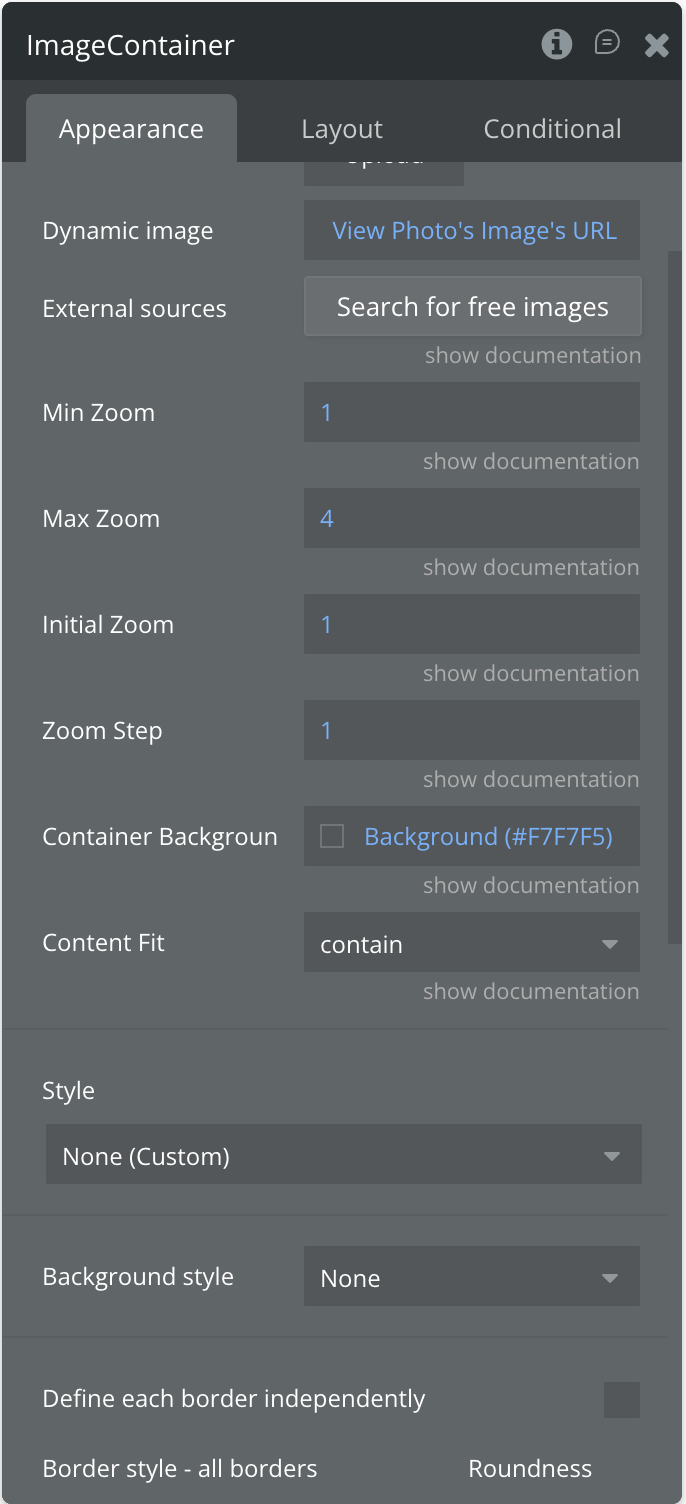Close the ImageContainer property panel
686x1504 pixels.
point(656,45)
